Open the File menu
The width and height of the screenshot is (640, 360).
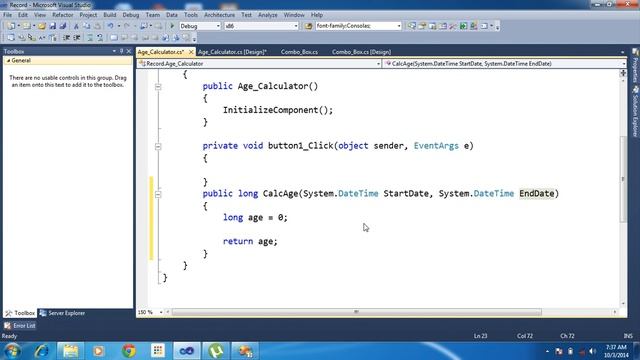[x=7, y=15]
